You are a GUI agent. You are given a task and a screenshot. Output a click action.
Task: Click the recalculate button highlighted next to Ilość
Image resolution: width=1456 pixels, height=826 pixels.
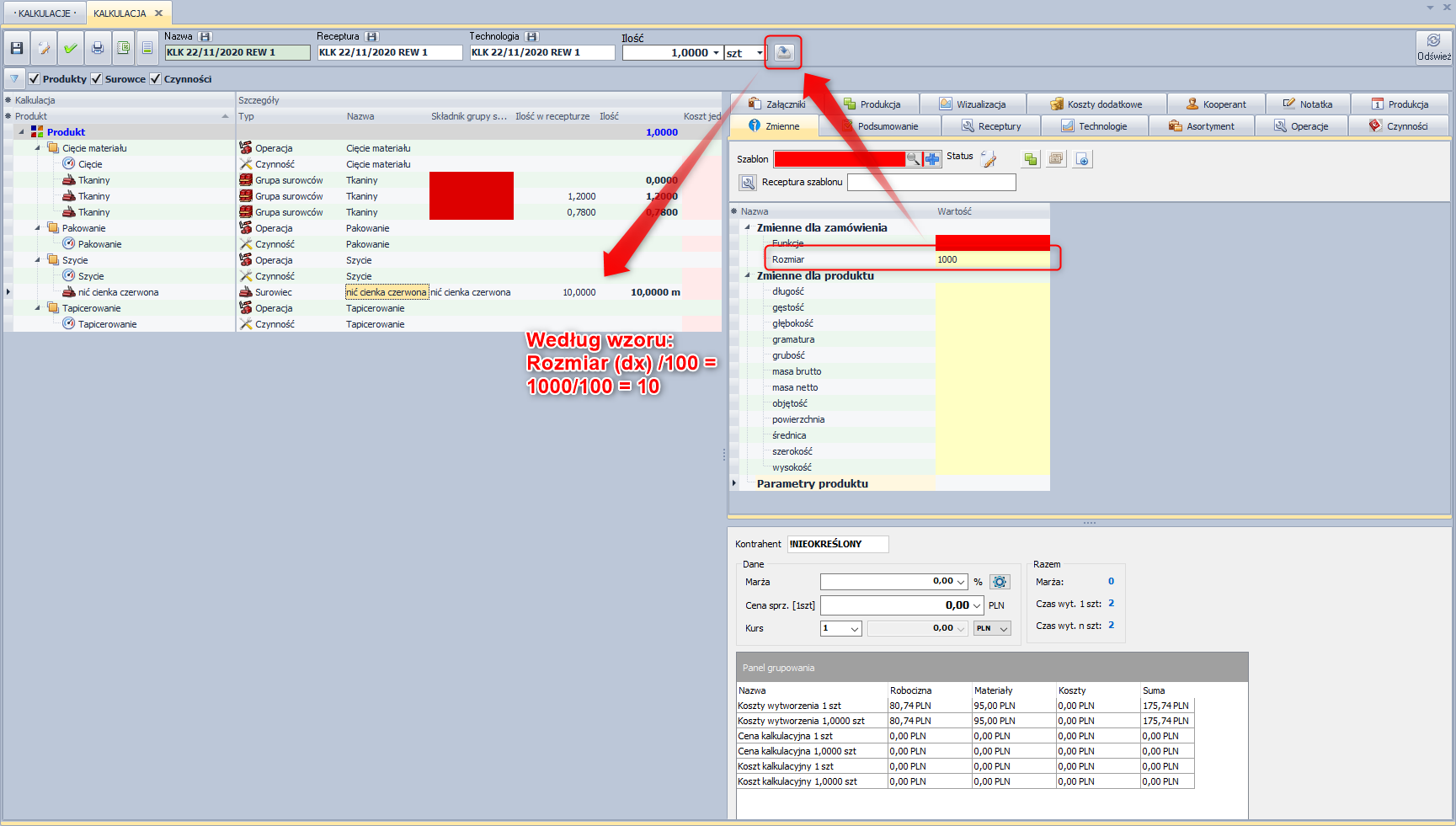click(x=783, y=52)
